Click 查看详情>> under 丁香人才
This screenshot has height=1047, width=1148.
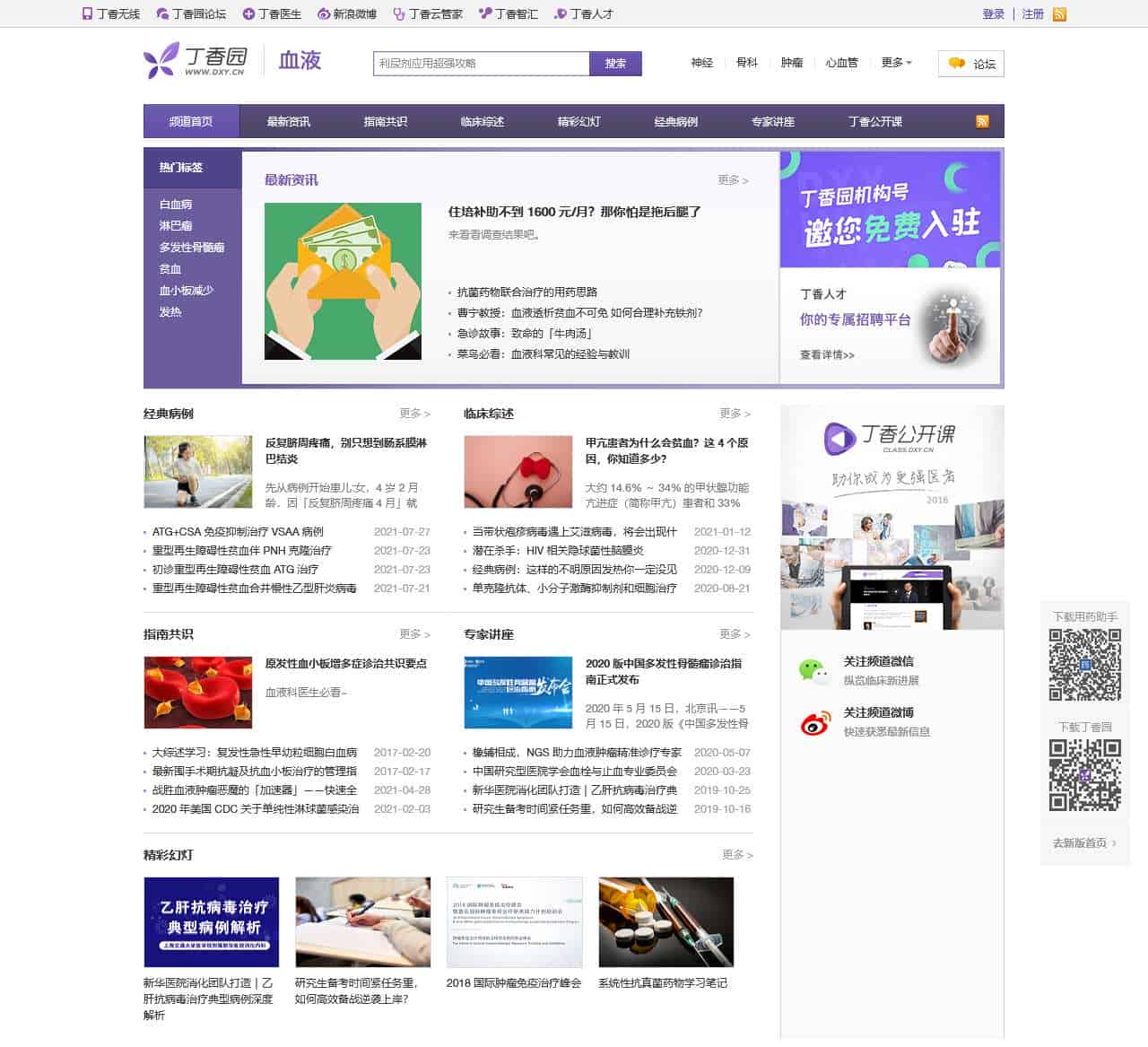(825, 355)
